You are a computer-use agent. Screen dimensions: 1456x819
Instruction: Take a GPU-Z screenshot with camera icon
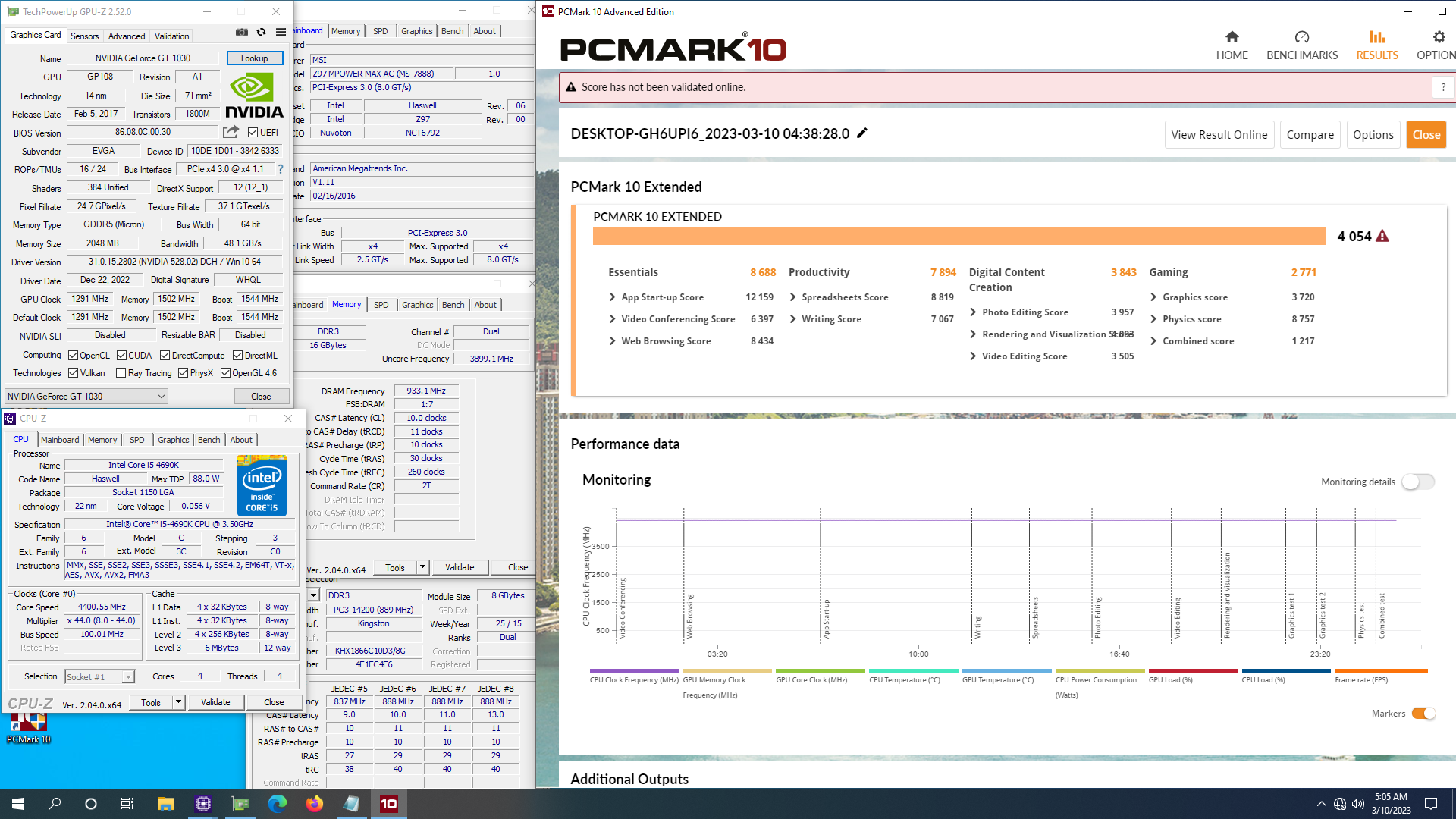(242, 32)
